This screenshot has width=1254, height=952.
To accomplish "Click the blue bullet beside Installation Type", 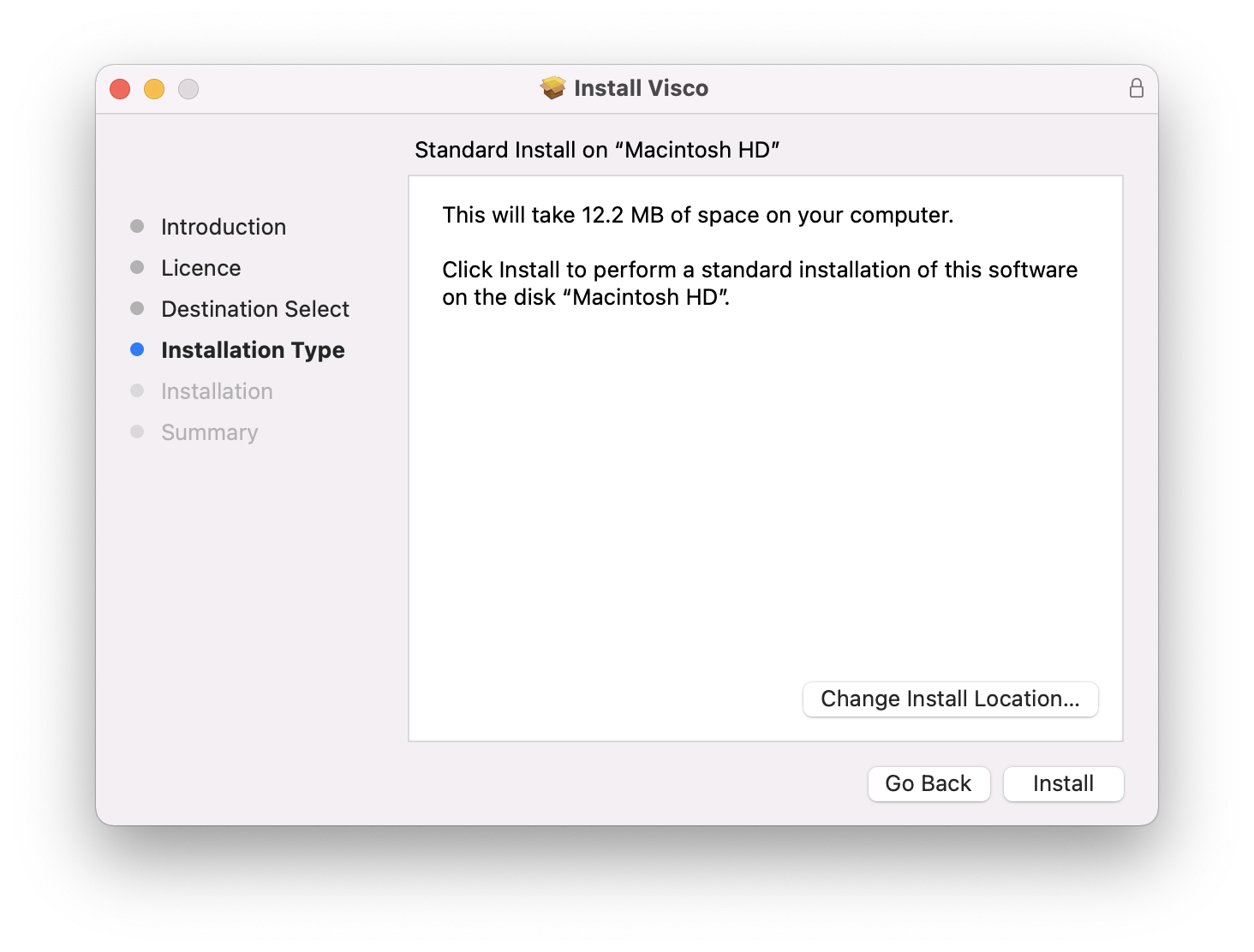I will 137,349.
